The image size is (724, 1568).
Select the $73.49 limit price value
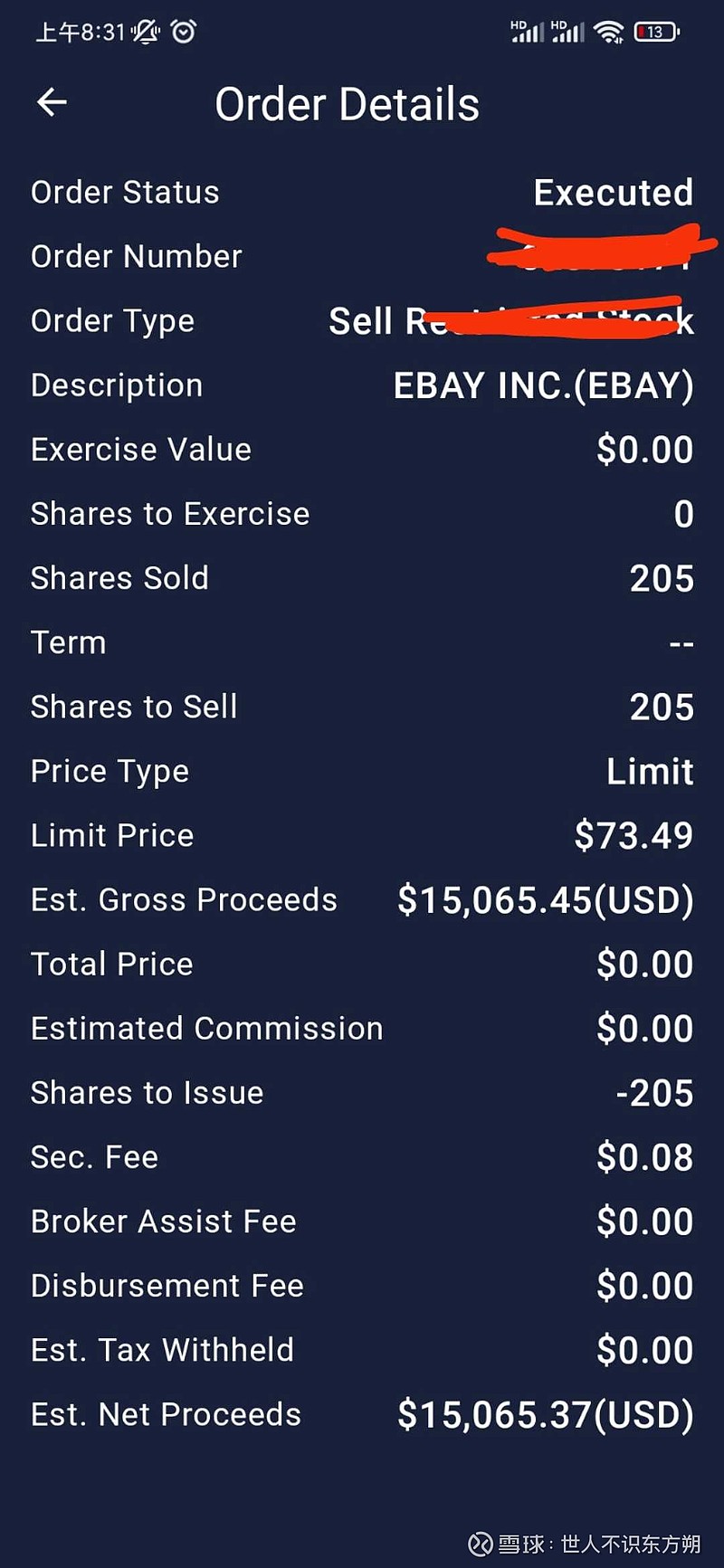[x=633, y=836]
